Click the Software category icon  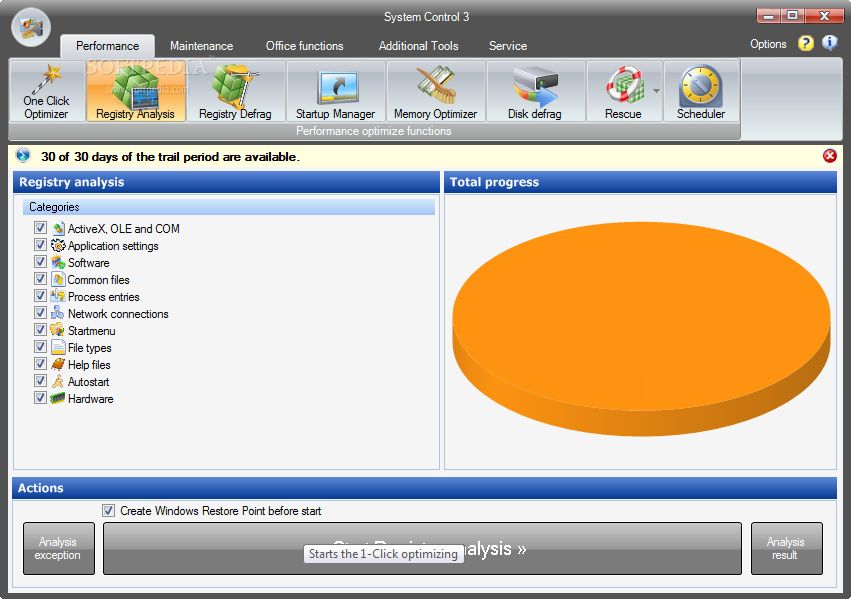pyautogui.click(x=58, y=263)
